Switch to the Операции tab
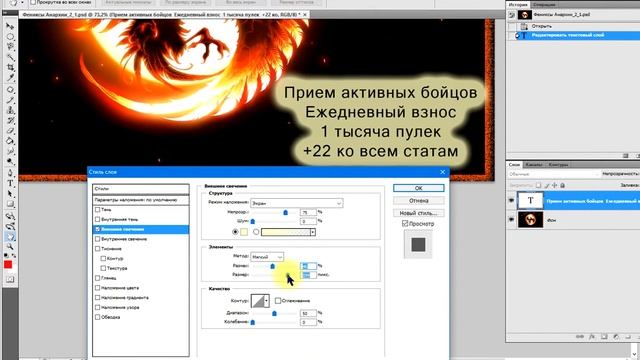Viewport: 640px width, 360px height. click(544, 4)
